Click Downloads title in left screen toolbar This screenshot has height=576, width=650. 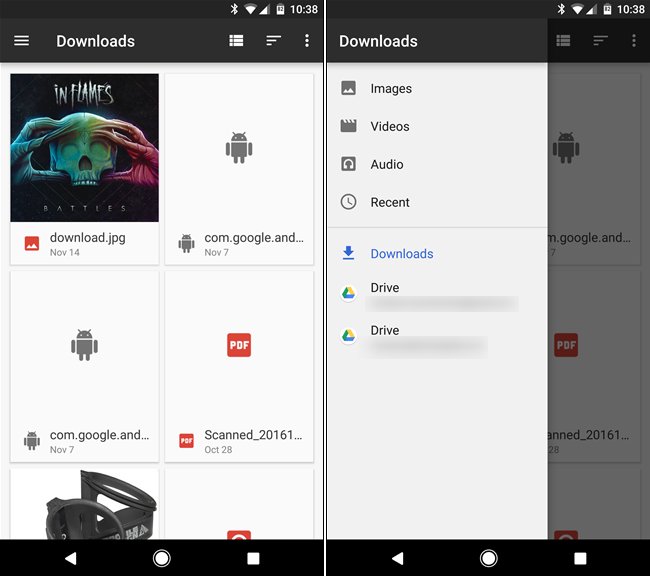95,41
